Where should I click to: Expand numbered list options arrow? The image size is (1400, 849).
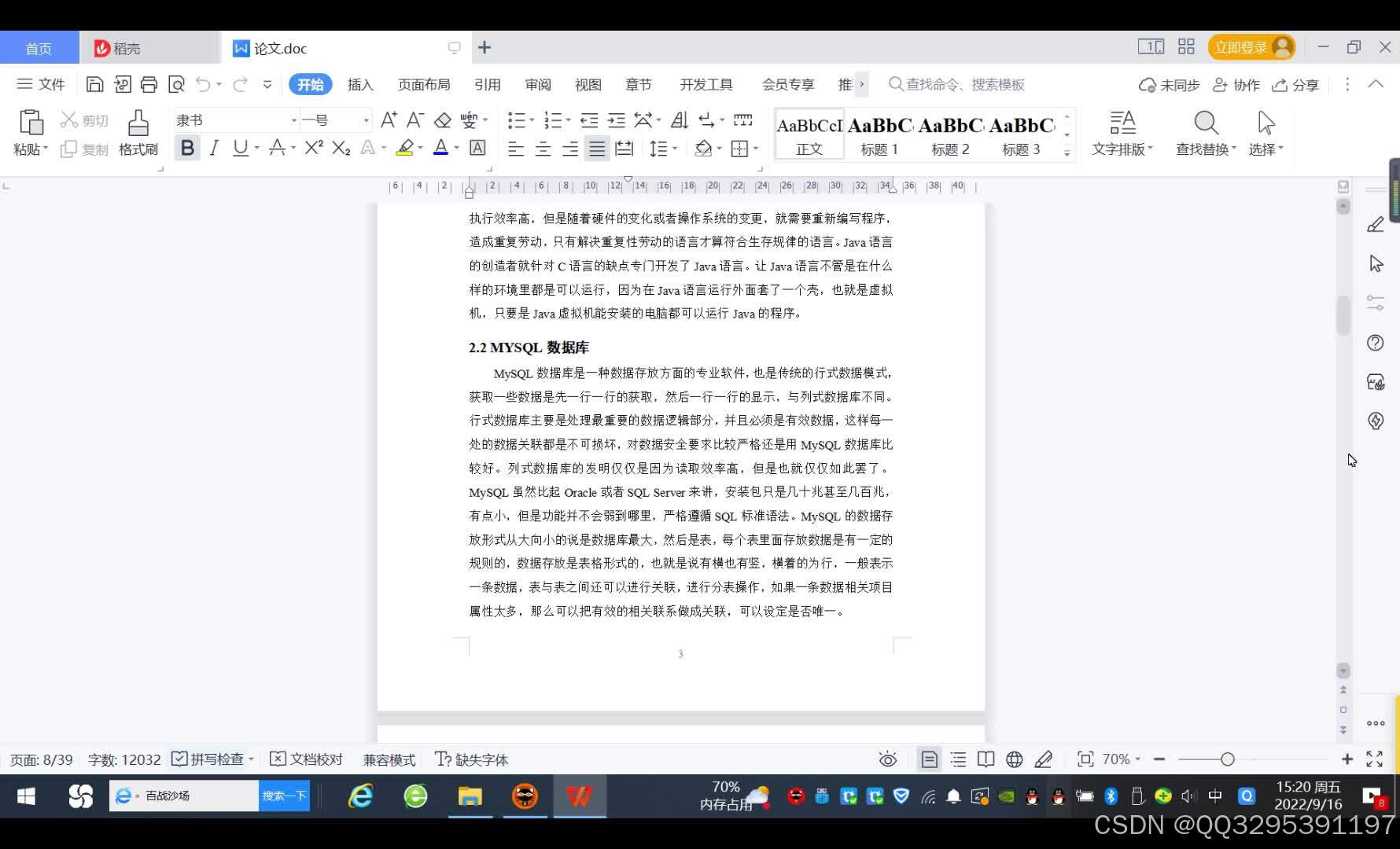(x=568, y=120)
